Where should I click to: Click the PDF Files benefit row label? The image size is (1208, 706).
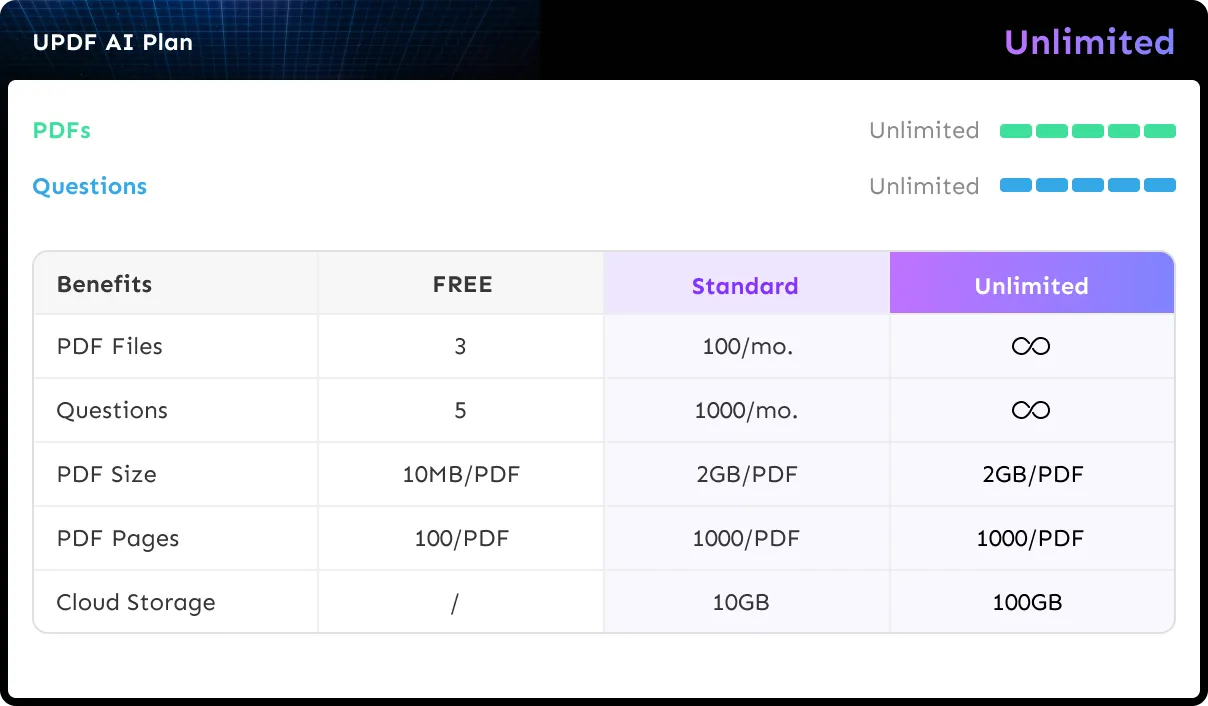click(x=110, y=347)
